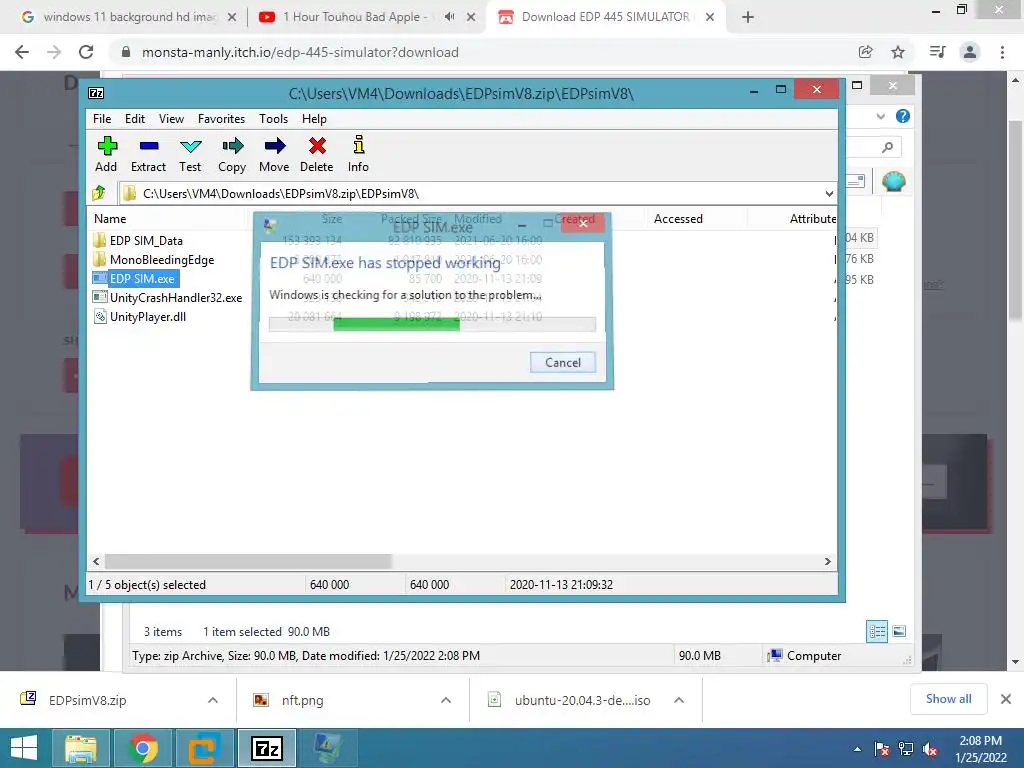Switch Explorer to details view icon
Screen dimensions: 1024x768
click(x=877, y=631)
